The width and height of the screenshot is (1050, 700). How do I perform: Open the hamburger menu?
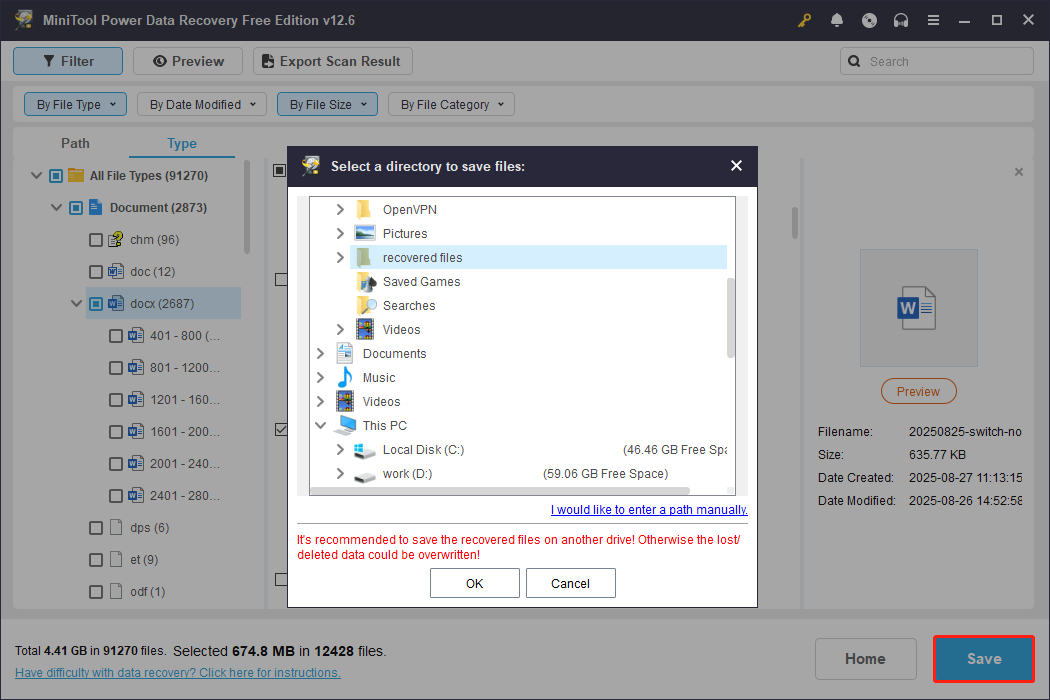[933, 19]
